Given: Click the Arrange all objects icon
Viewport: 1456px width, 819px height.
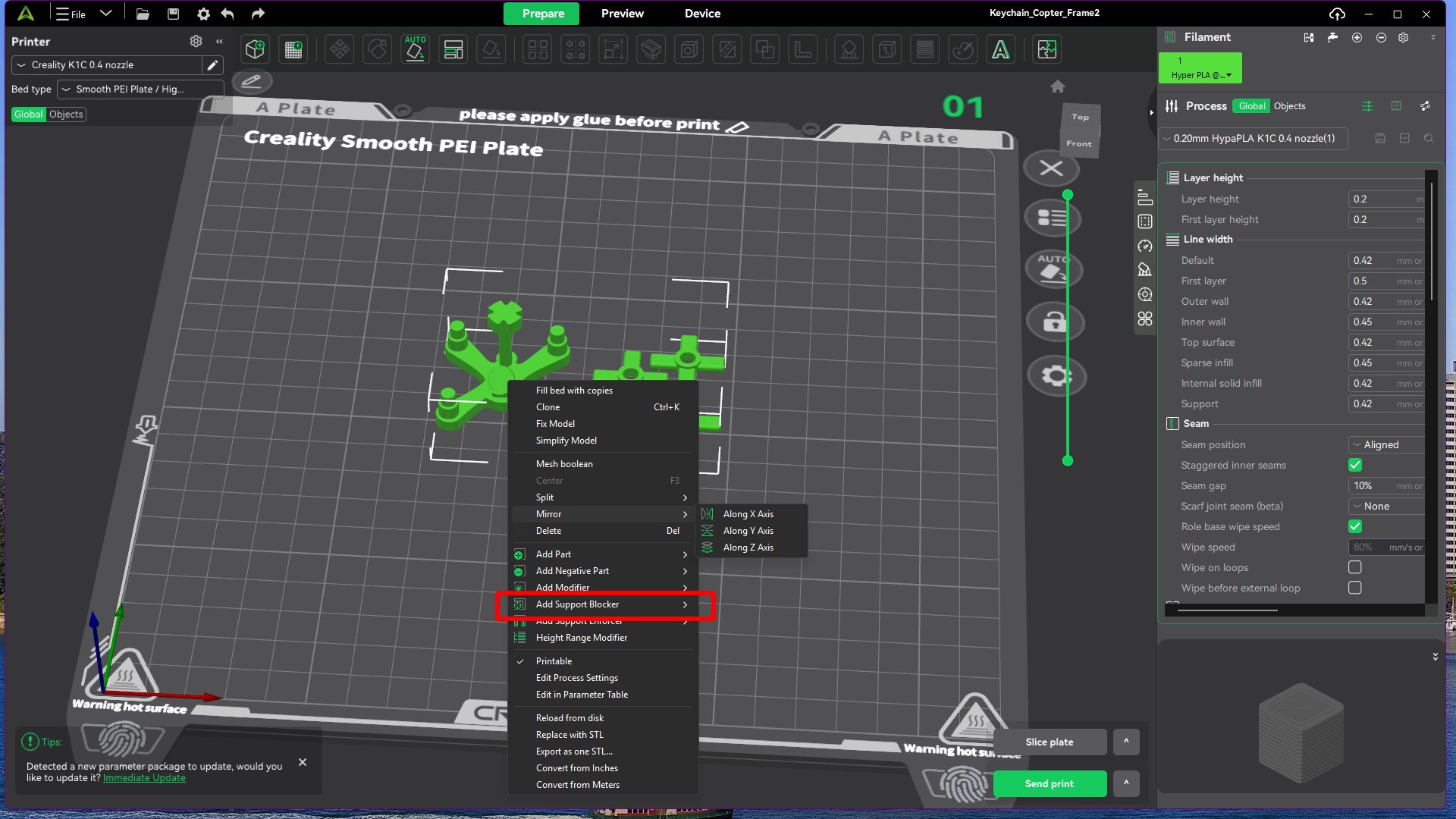Looking at the screenshot, I should (453, 50).
